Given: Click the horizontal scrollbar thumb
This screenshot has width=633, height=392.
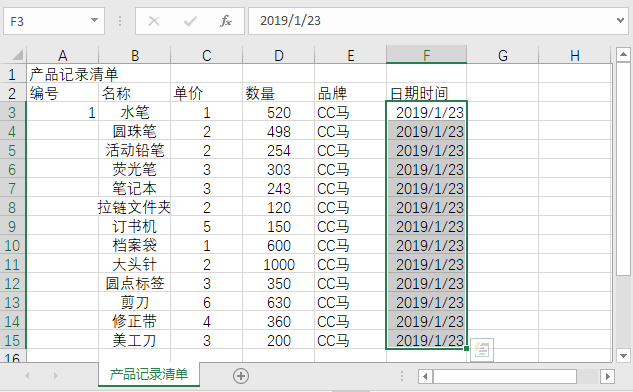Looking at the screenshot, I should click(x=505, y=377).
